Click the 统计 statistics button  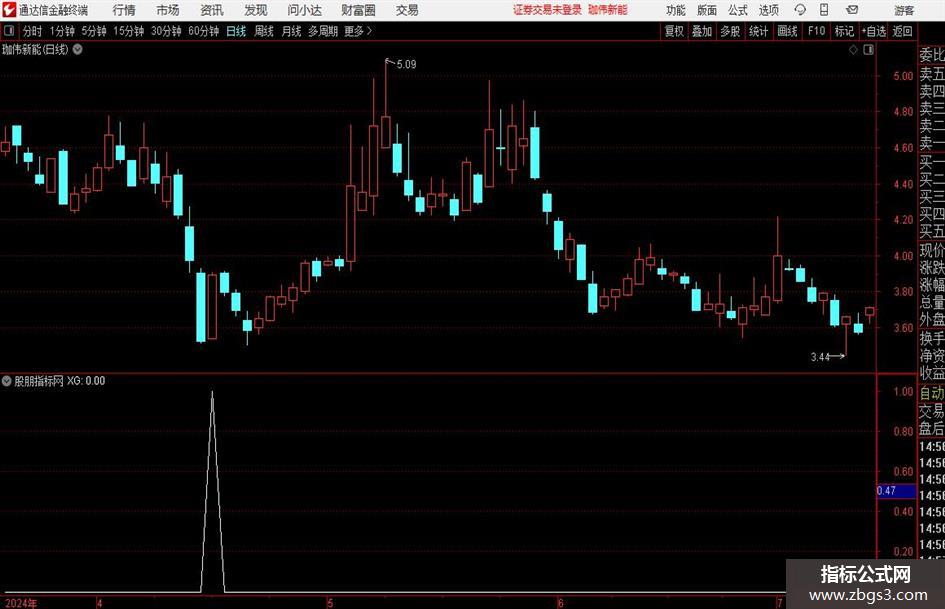tap(758, 31)
